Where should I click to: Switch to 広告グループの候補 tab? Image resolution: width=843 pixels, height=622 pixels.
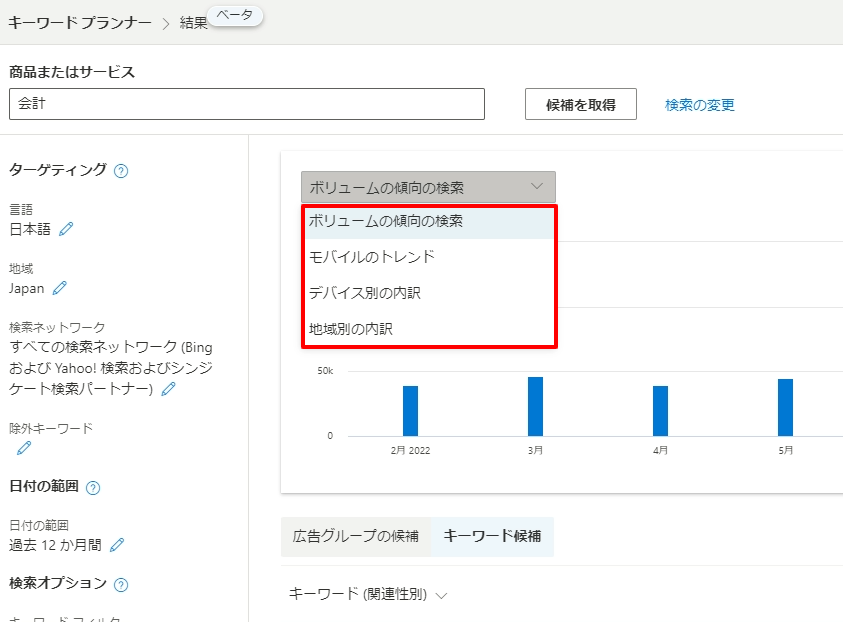[x=355, y=537]
